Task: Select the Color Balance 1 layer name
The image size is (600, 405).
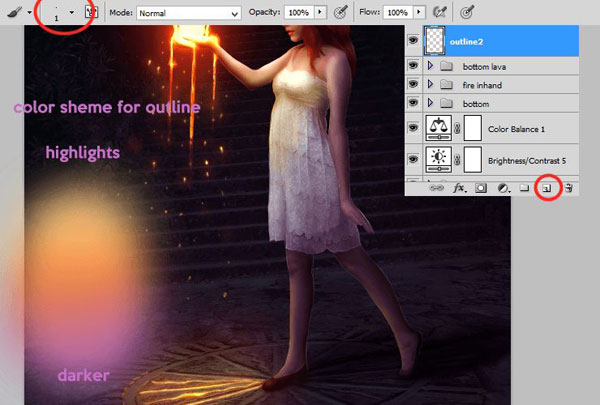Action: (x=516, y=129)
